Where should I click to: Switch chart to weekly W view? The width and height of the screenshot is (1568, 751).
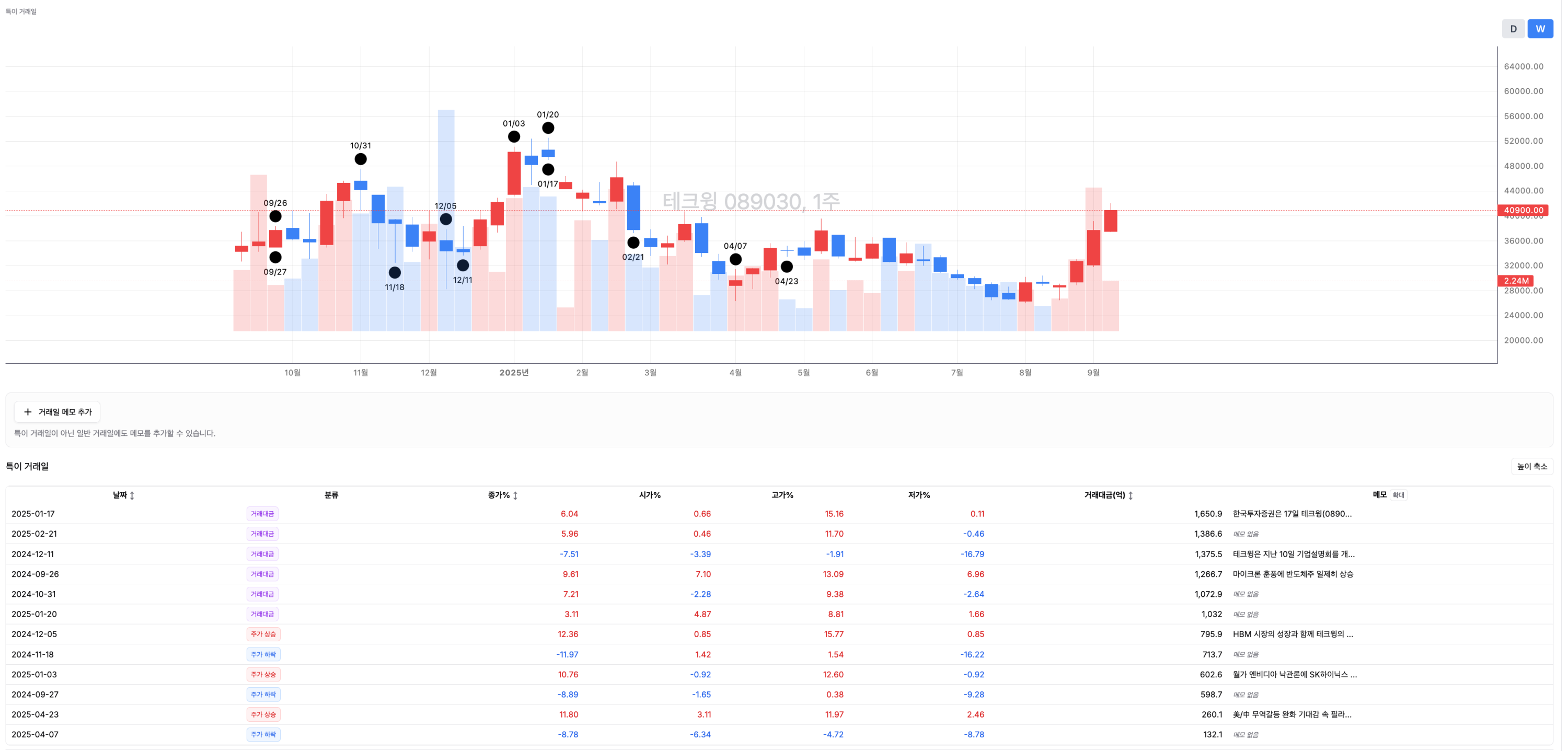tap(1540, 29)
